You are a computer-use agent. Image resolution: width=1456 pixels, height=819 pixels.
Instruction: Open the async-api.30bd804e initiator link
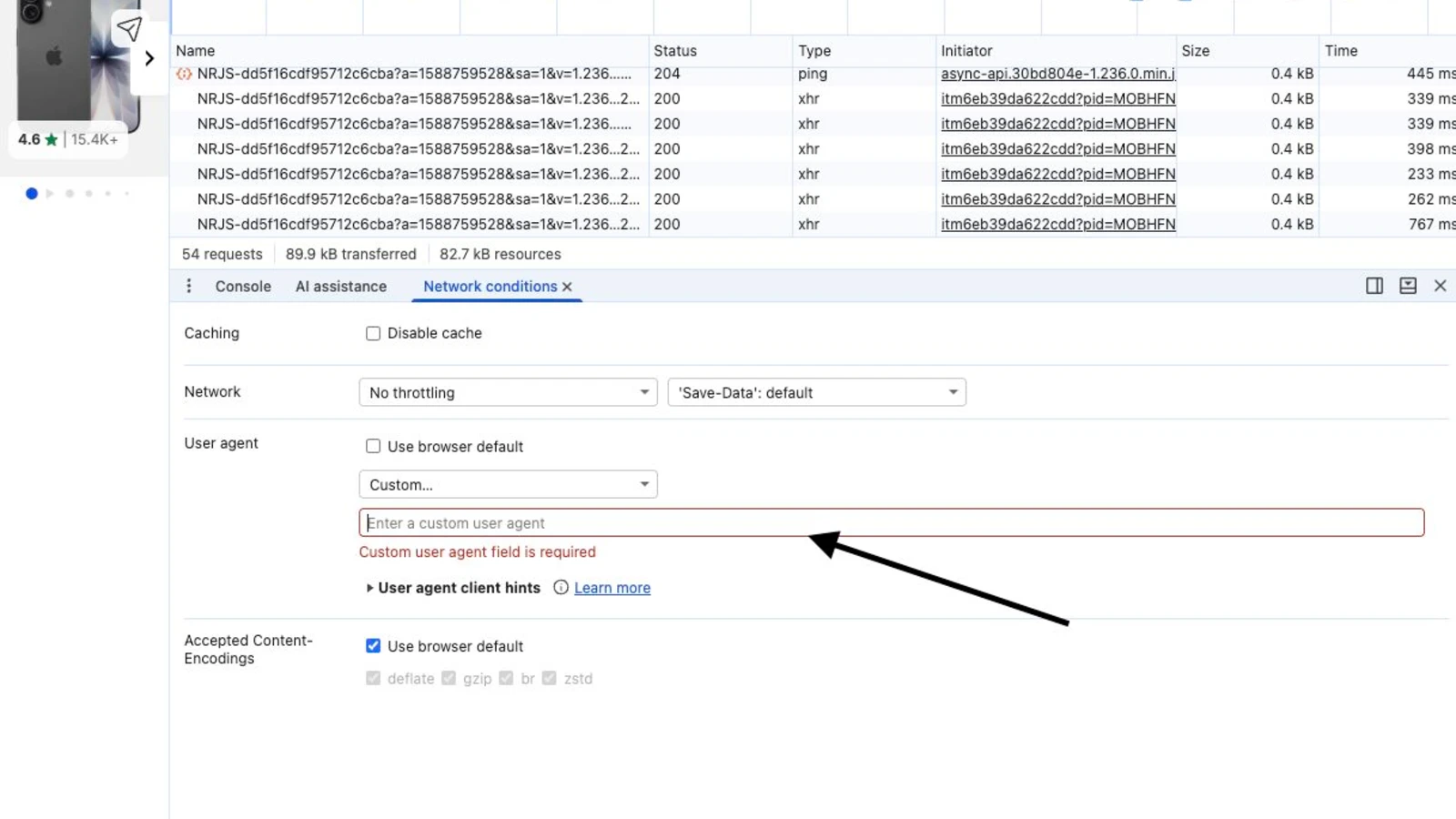(1057, 74)
